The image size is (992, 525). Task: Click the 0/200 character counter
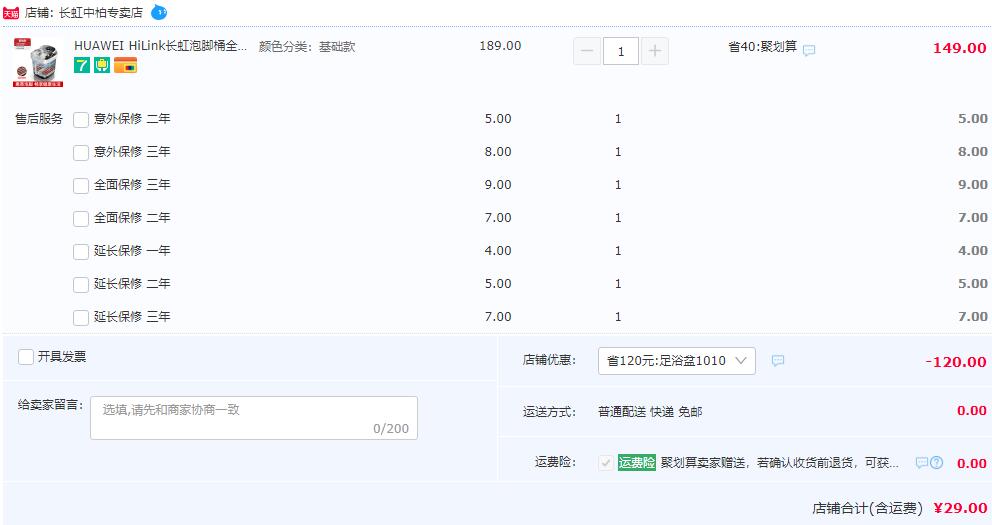(x=390, y=428)
